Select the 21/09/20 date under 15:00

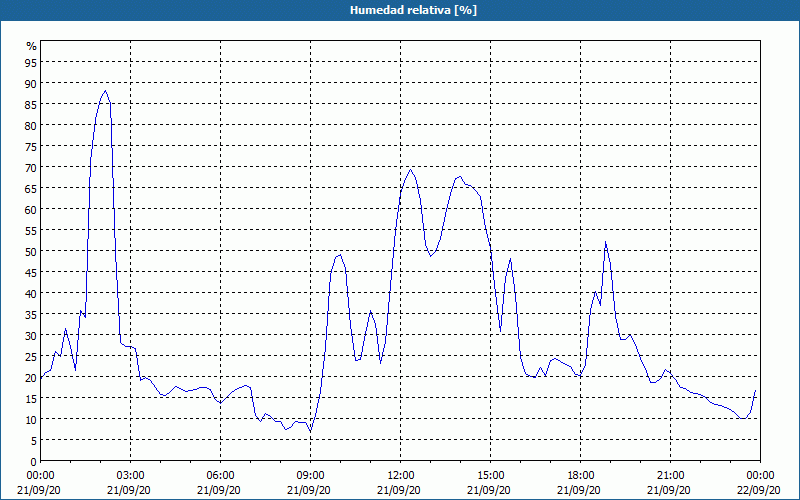pyautogui.click(x=489, y=490)
